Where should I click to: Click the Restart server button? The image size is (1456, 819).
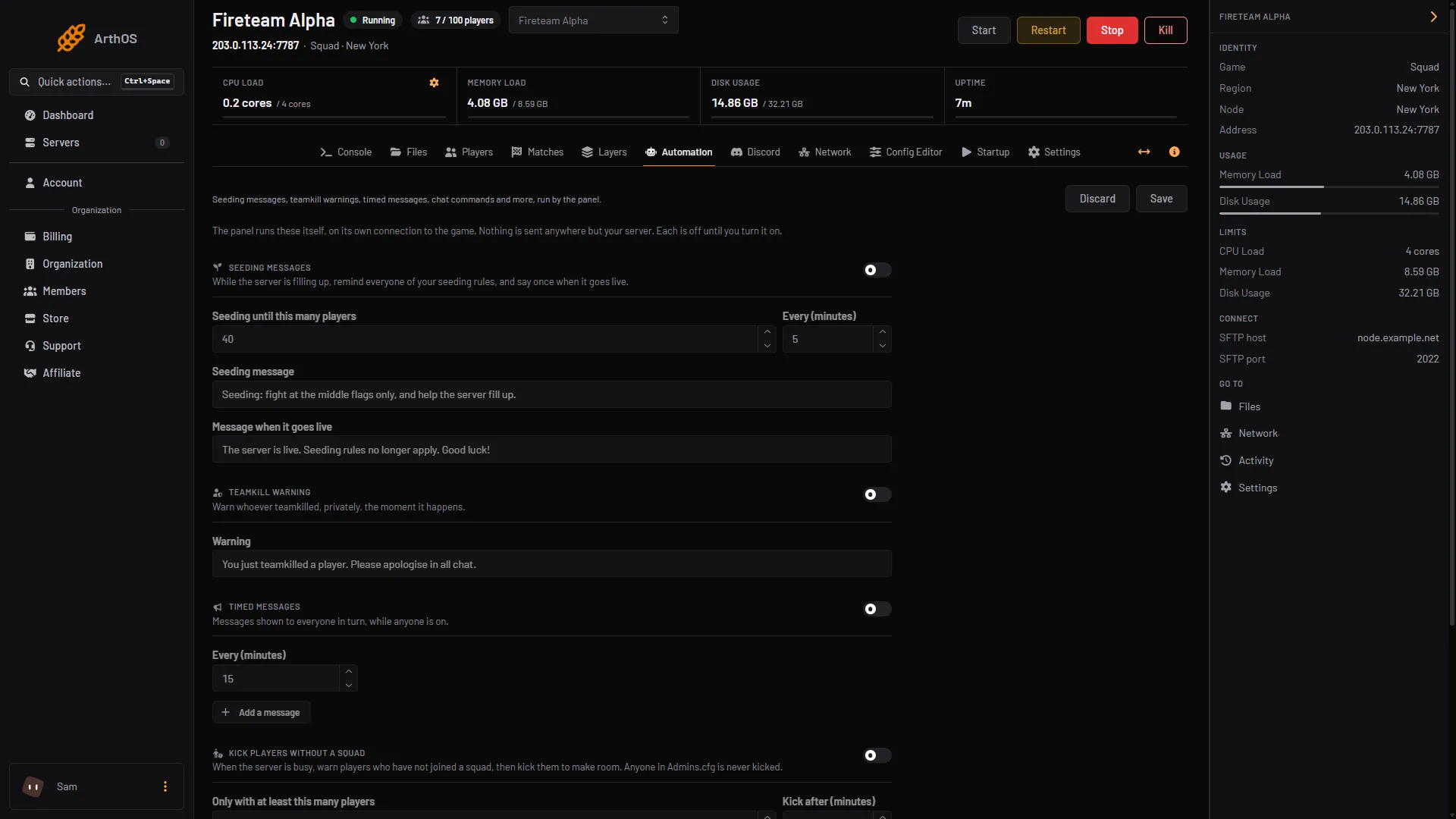point(1049,30)
